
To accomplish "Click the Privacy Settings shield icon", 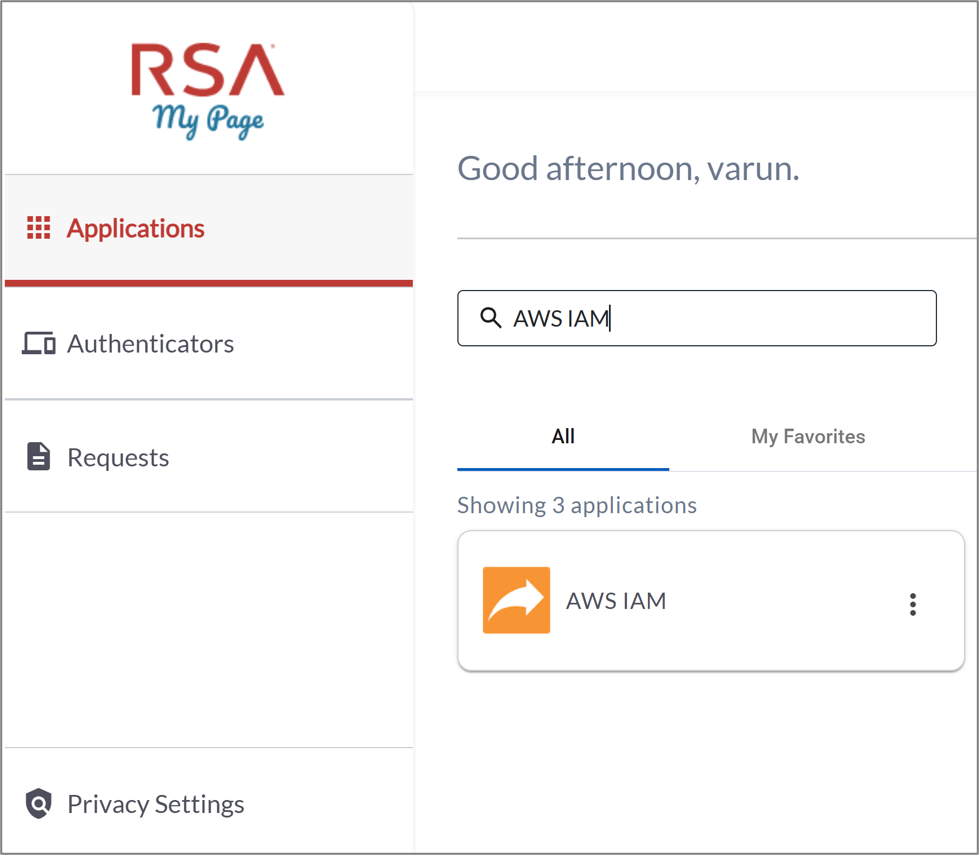I will (x=39, y=803).
